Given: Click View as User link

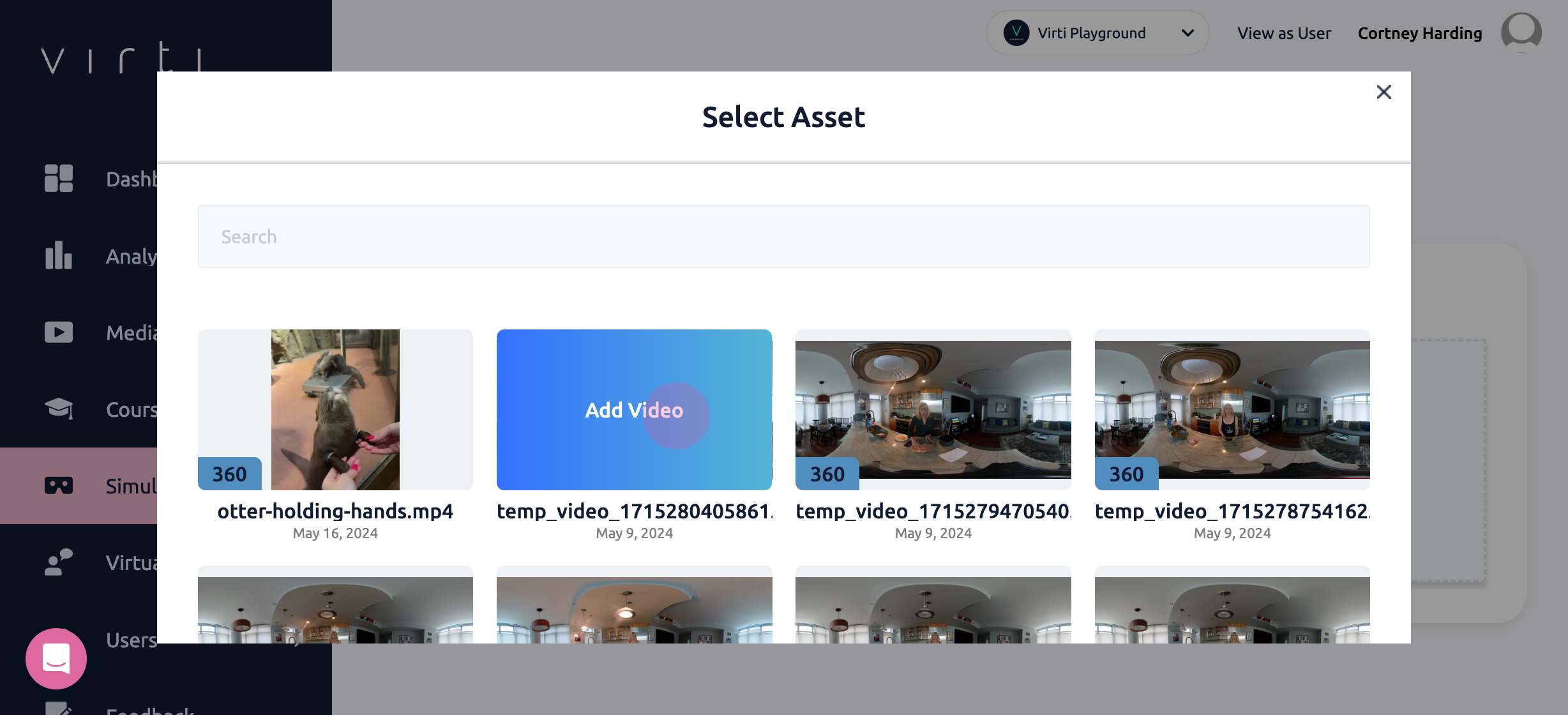Looking at the screenshot, I should pyautogui.click(x=1283, y=33).
